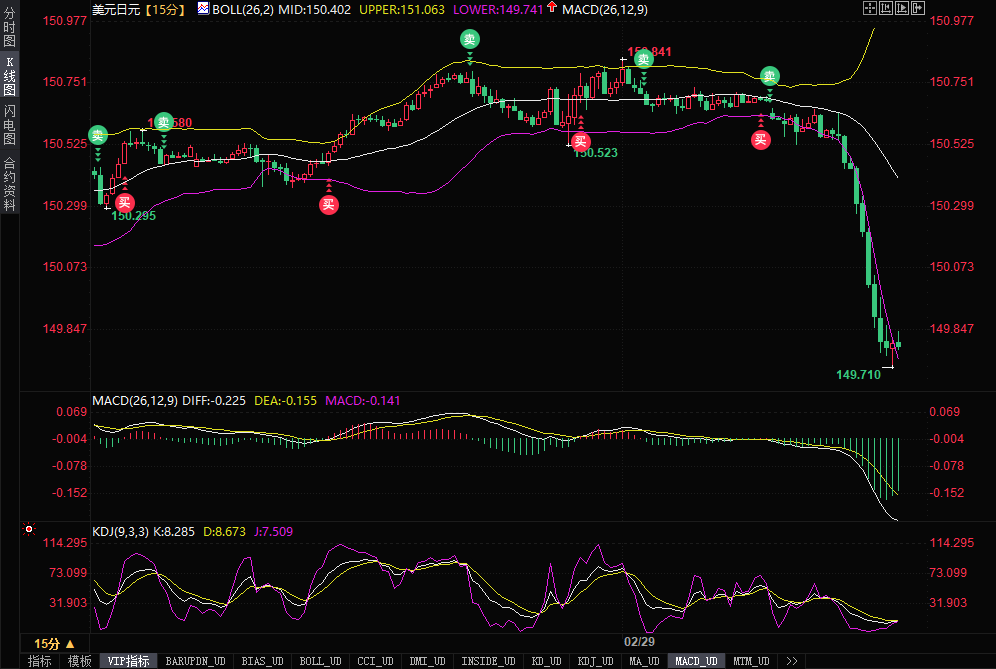The image size is (996, 669).
Task: Click the 模板 button at bottom left
Action: pyautogui.click(x=79, y=661)
